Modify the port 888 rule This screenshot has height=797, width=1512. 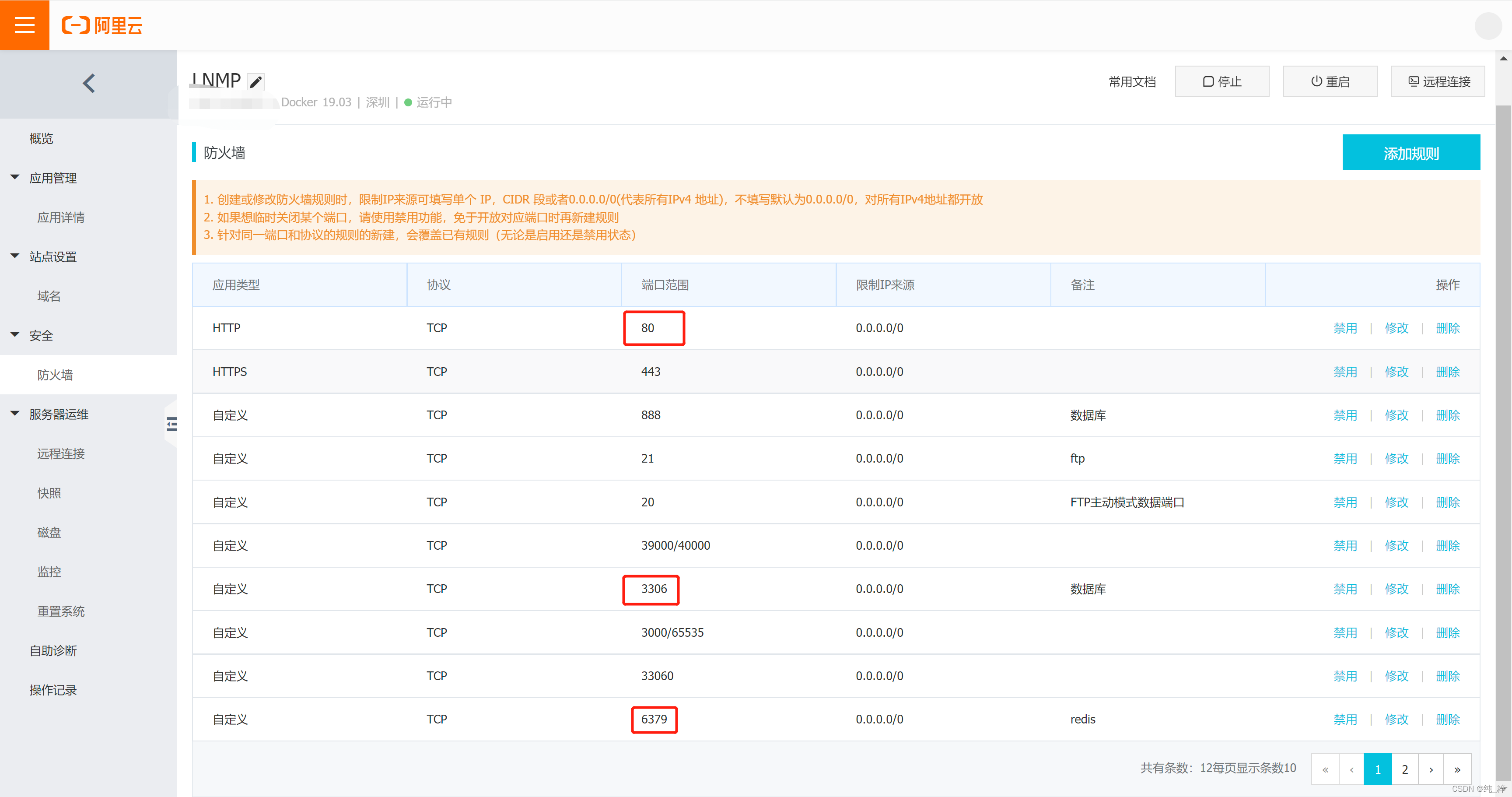1397,414
